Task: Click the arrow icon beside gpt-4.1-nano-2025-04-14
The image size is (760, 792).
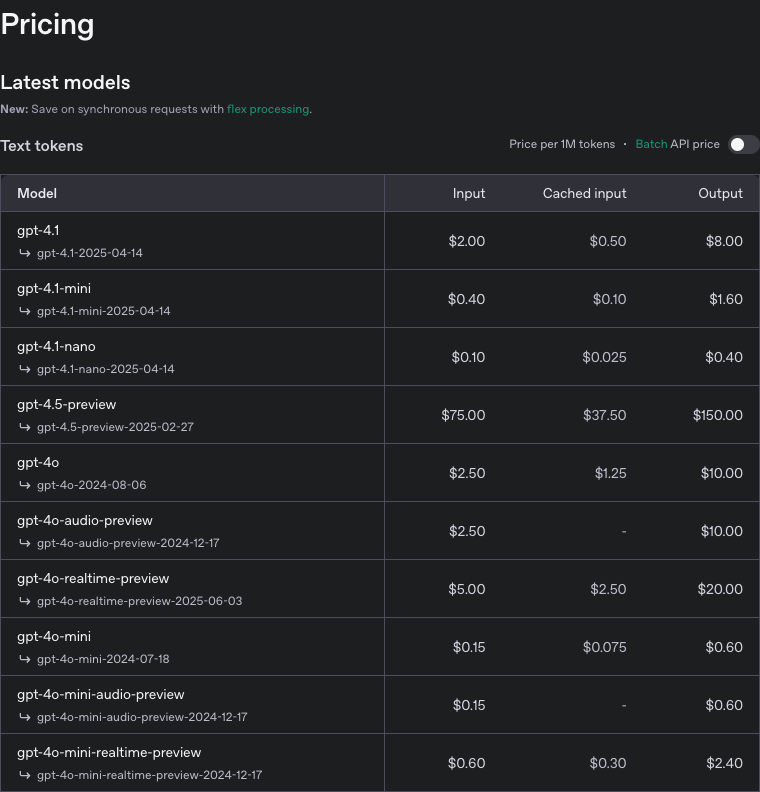Action: 25,369
